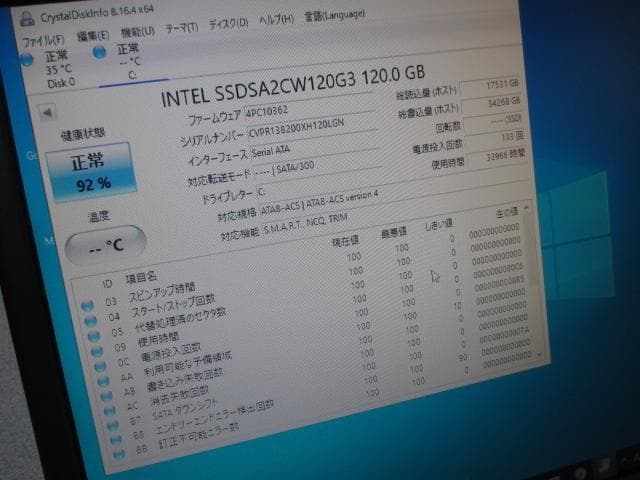Click power on hours value 32966 時間
The height and width of the screenshot is (480, 640).
[x=497, y=157]
